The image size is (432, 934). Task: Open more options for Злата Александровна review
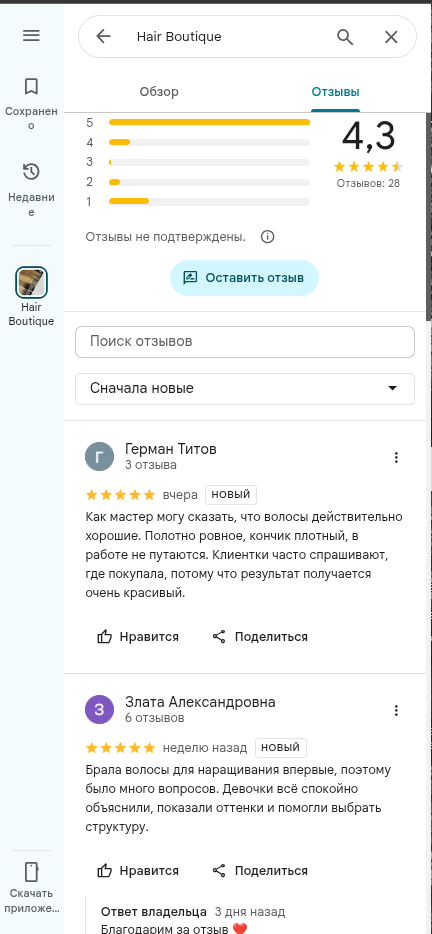396,711
